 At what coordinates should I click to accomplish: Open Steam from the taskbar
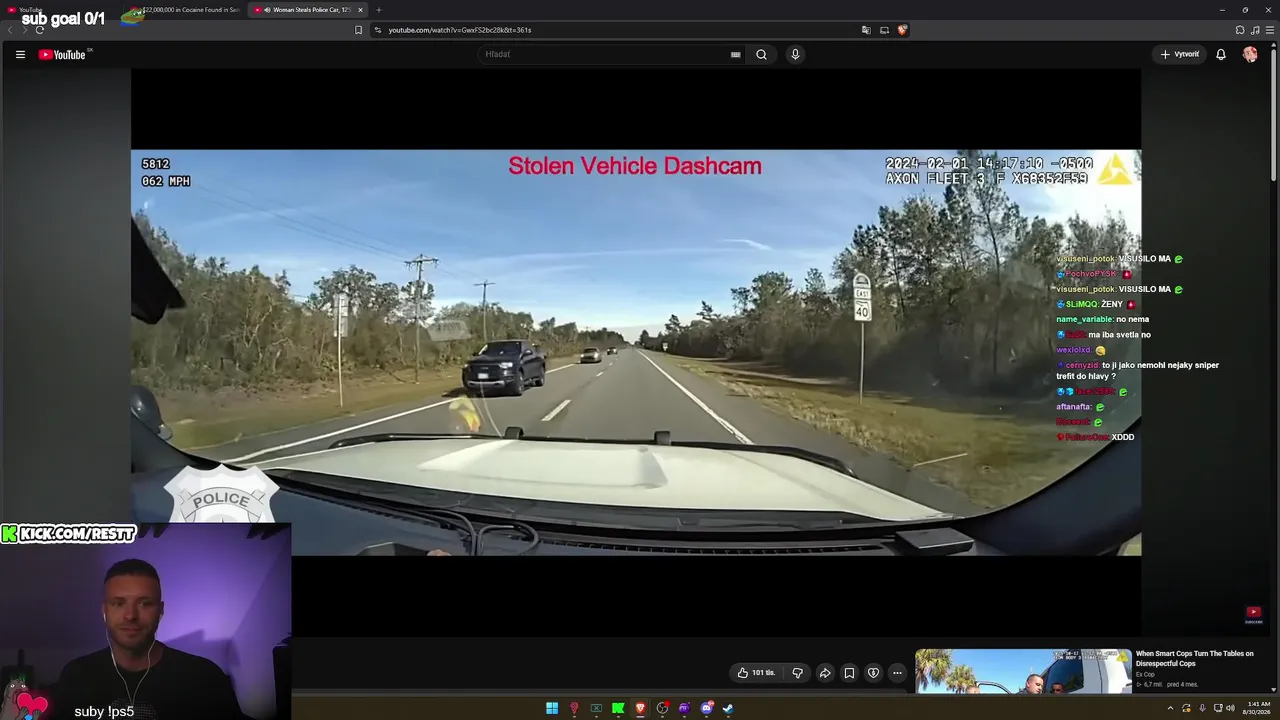click(x=728, y=708)
